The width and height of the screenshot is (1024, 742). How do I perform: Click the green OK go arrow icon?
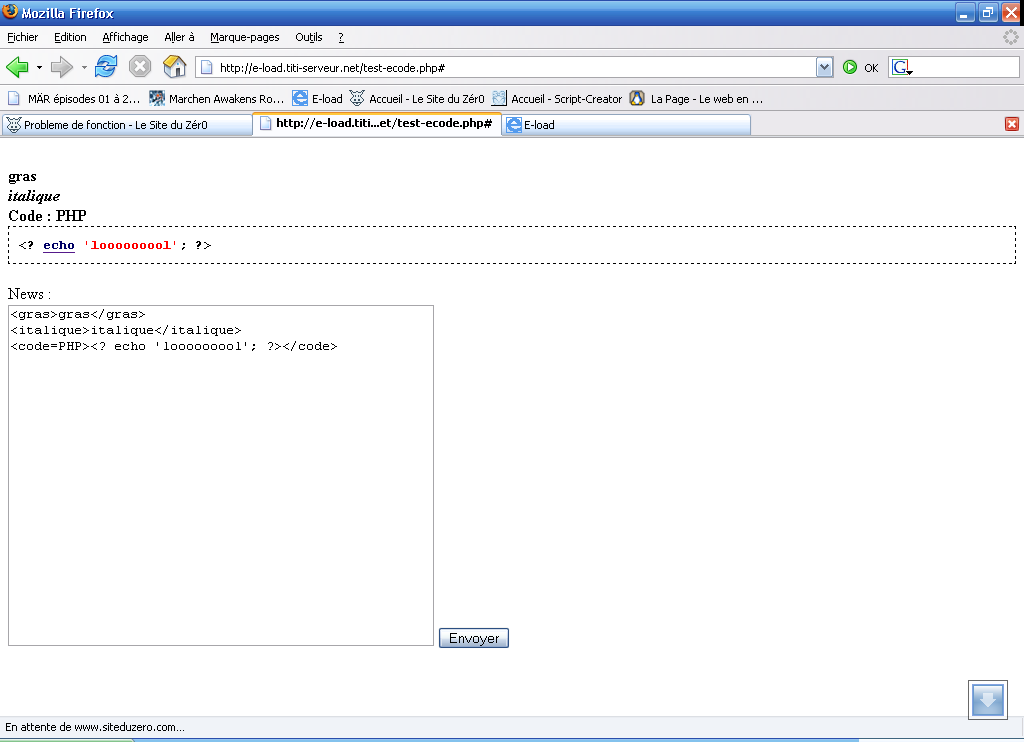click(x=849, y=66)
